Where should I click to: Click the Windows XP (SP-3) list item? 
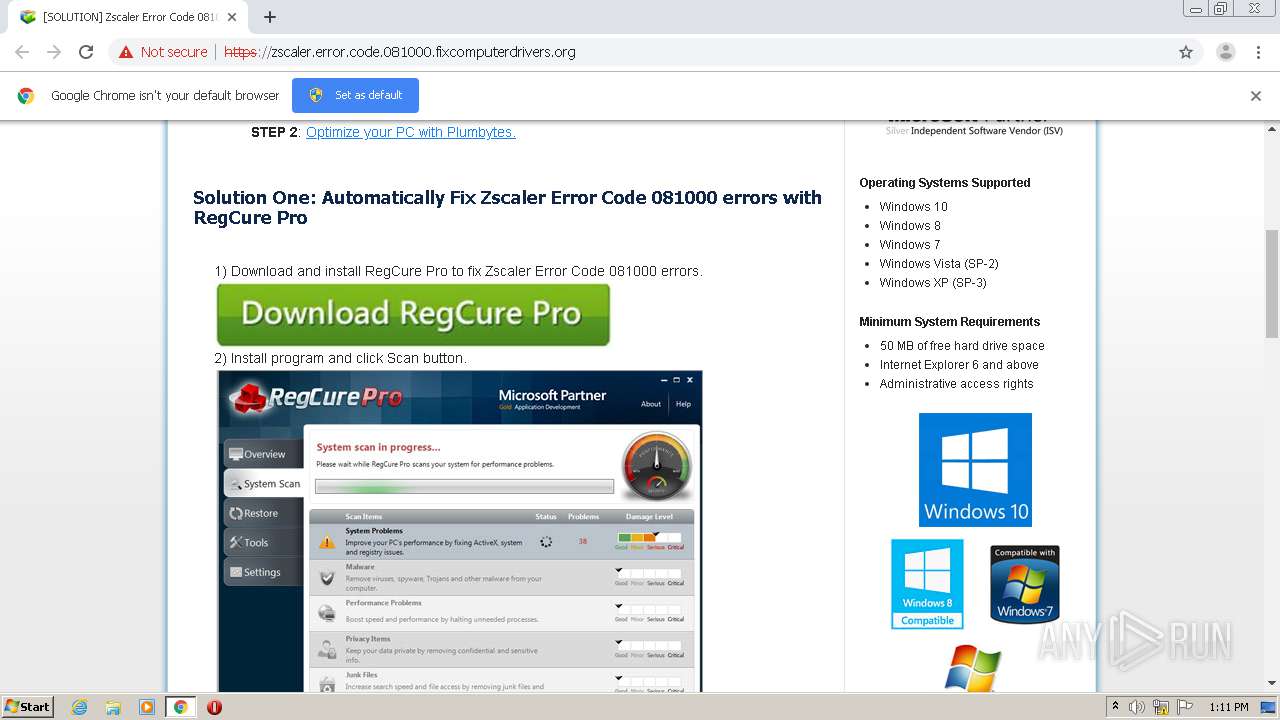(933, 283)
